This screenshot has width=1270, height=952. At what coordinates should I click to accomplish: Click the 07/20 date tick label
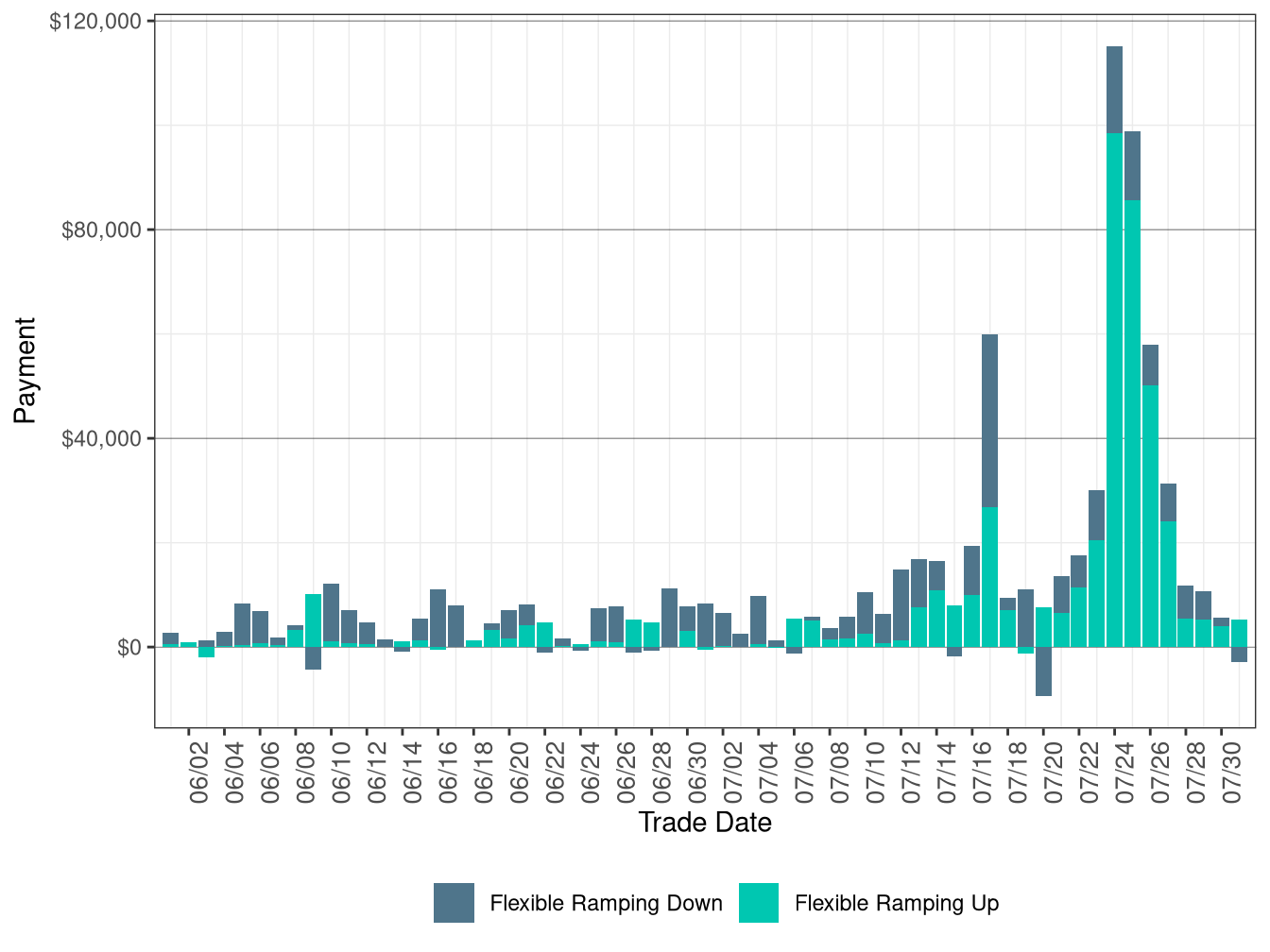click(x=1055, y=773)
